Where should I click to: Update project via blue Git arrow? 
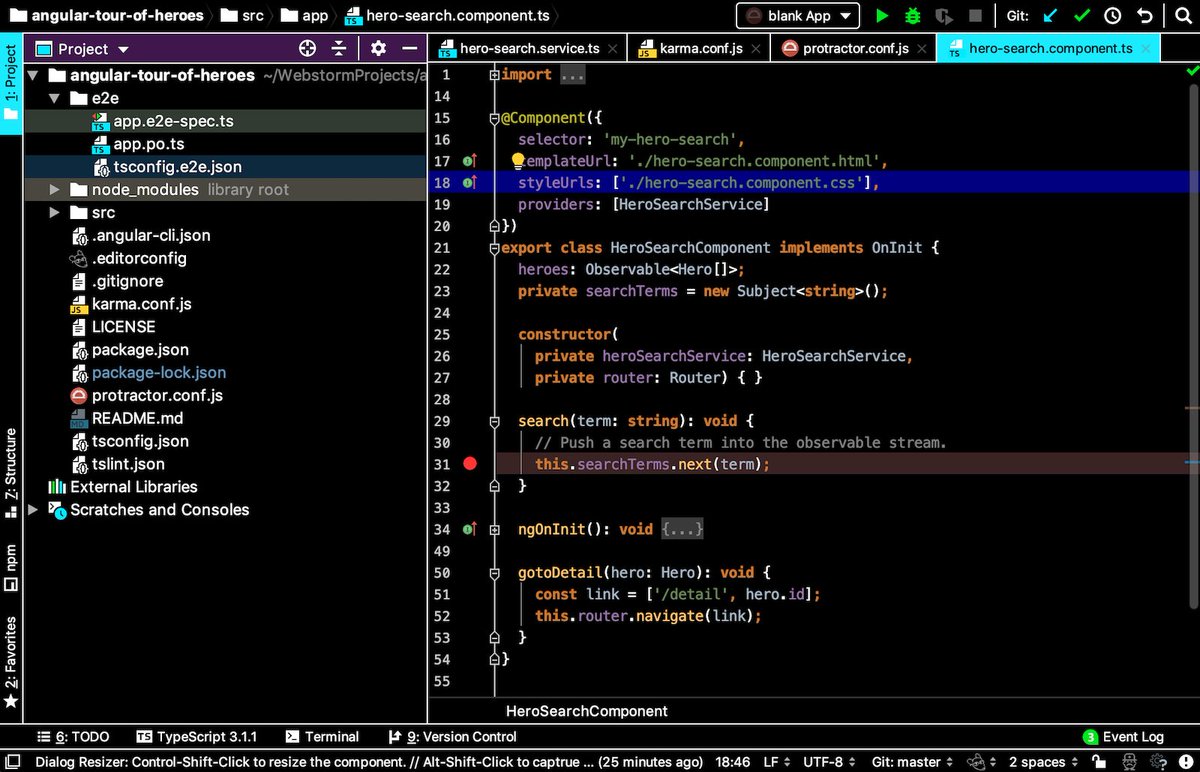coord(1049,16)
